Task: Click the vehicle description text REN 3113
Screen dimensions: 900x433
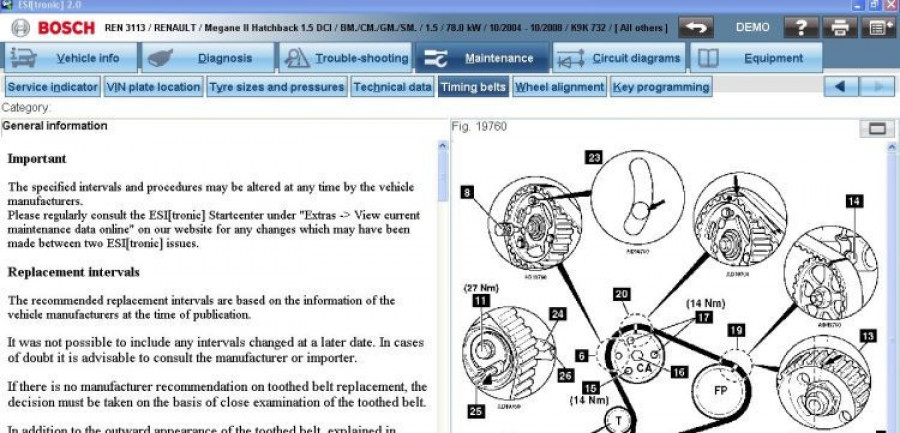Action: [386, 28]
